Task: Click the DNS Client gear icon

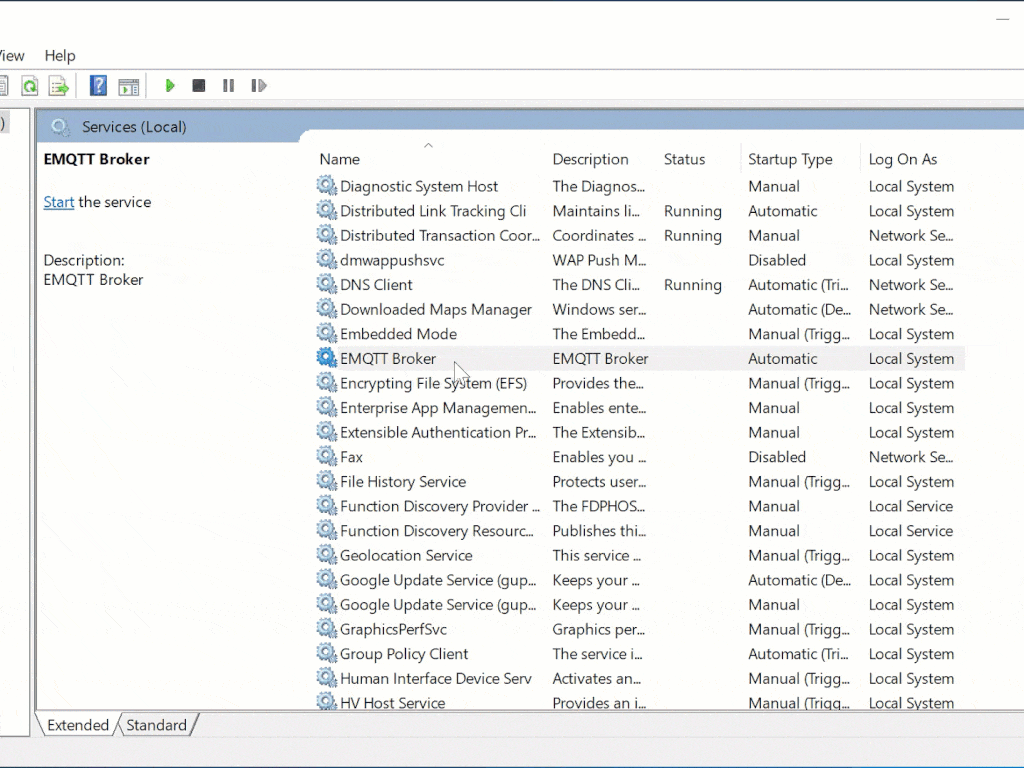Action: (x=327, y=284)
